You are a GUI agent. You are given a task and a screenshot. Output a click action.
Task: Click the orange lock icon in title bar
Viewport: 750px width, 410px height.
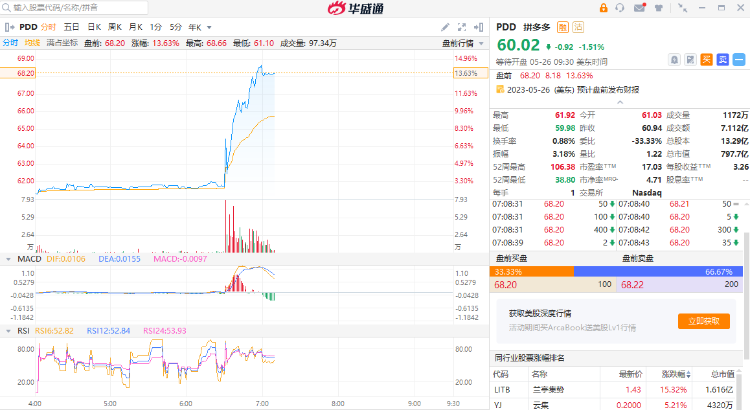pyautogui.click(x=603, y=8)
